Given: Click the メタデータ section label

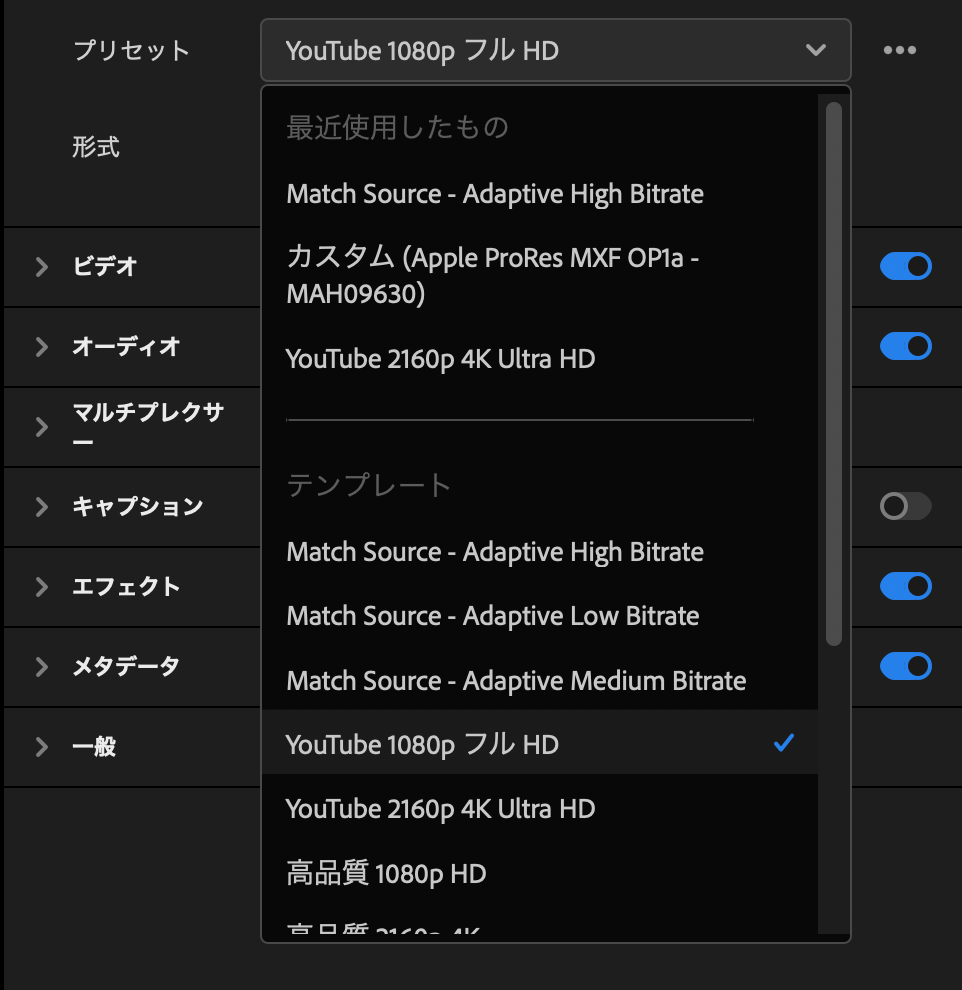Looking at the screenshot, I should [126, 666].
